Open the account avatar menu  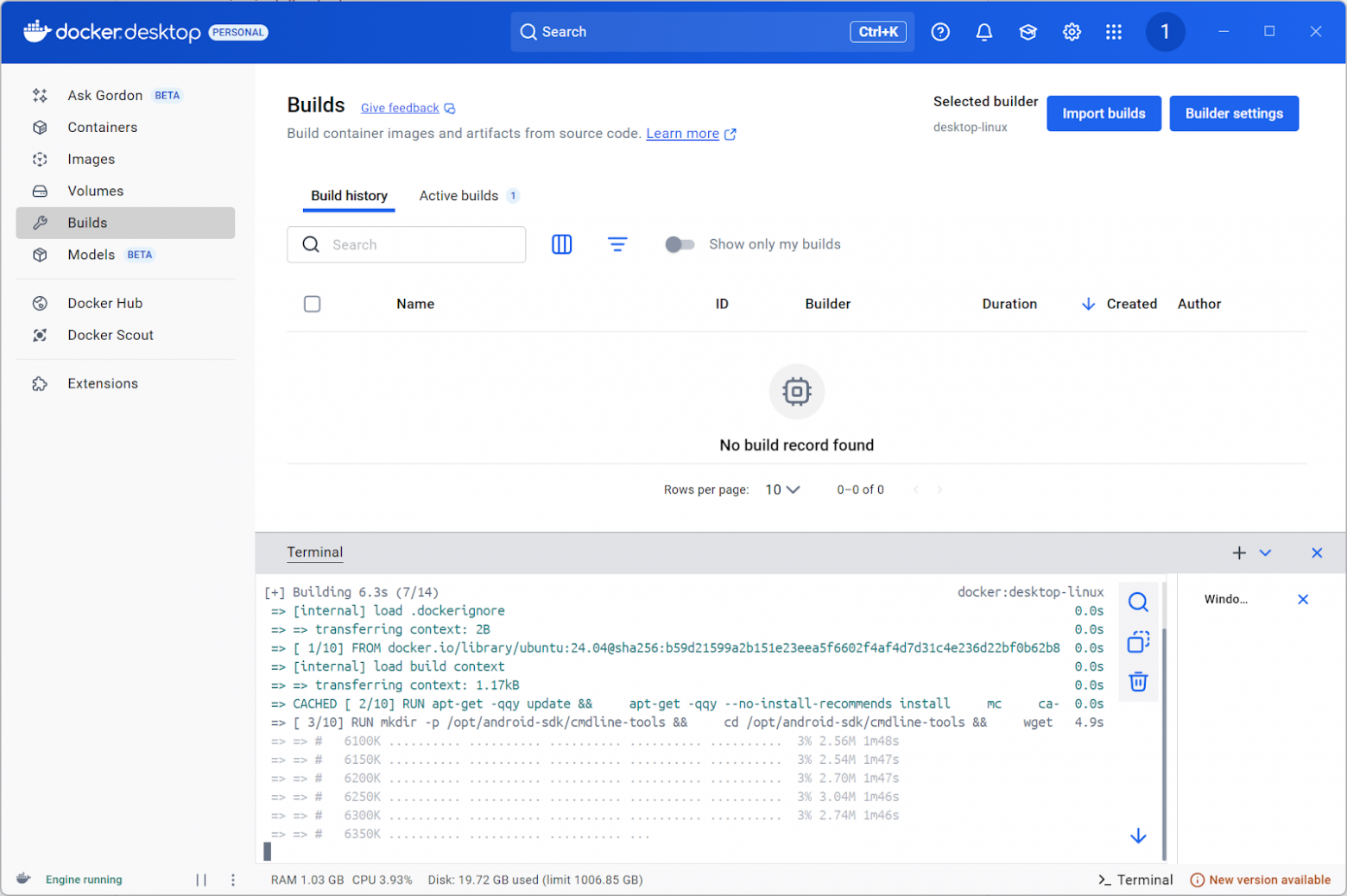coord(1165,32)
